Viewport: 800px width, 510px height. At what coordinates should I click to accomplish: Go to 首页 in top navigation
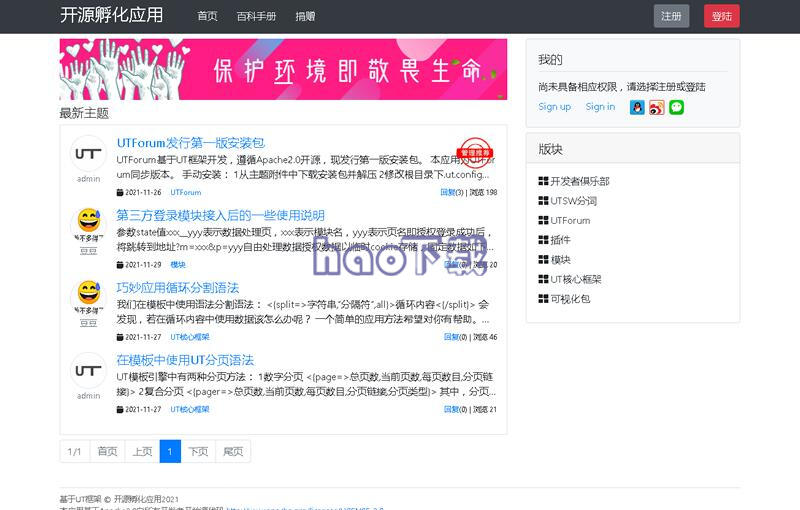[207, 16]
